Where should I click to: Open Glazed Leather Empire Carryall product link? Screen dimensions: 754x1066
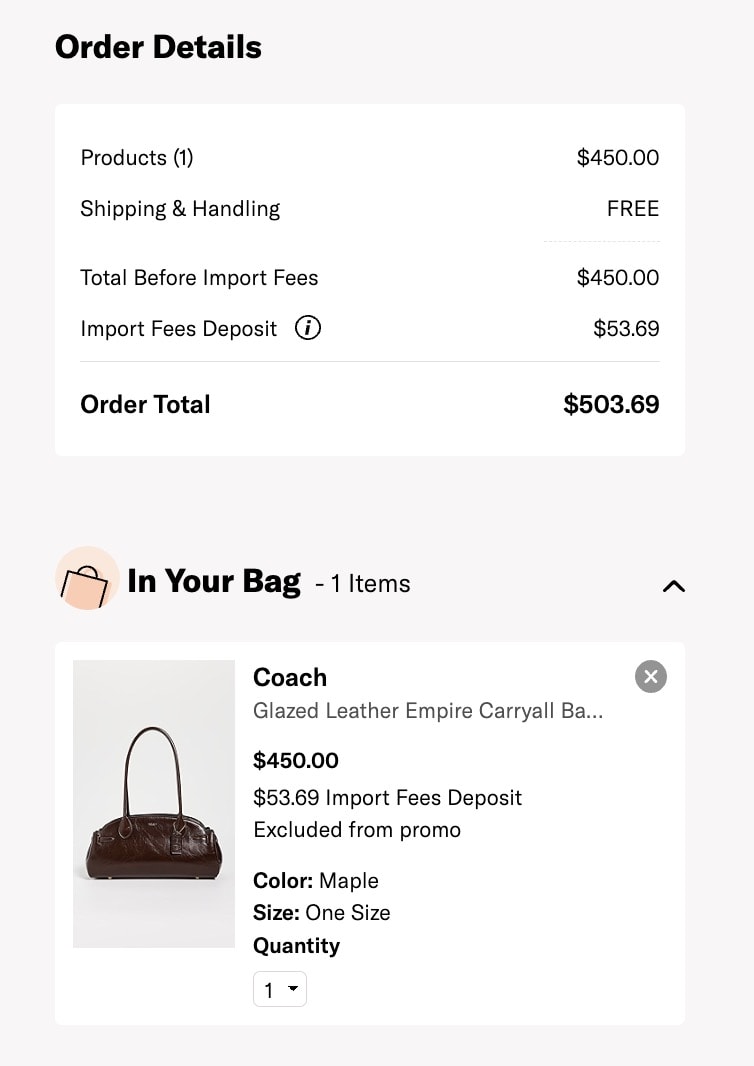(428, 710)
